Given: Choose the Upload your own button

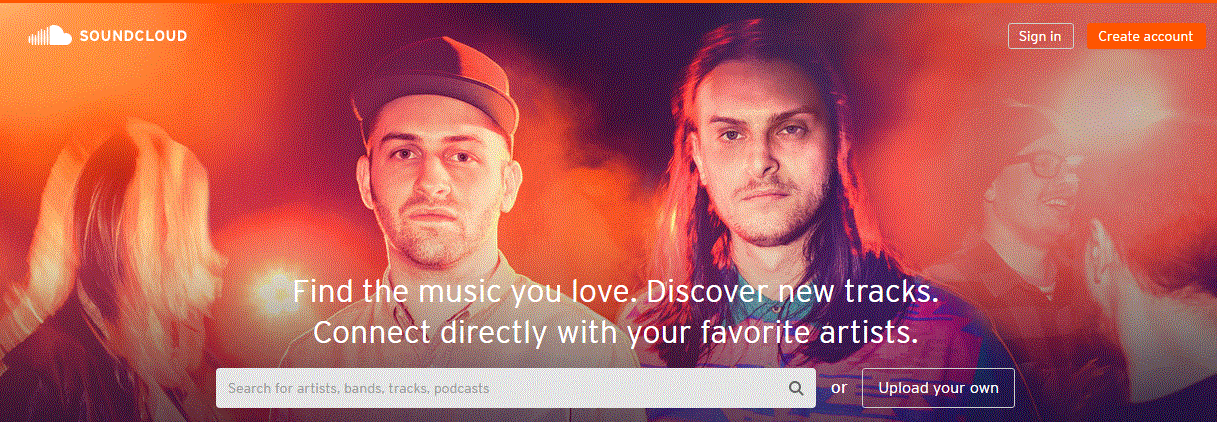Looking at the screenshot, I should pos(938,388).
